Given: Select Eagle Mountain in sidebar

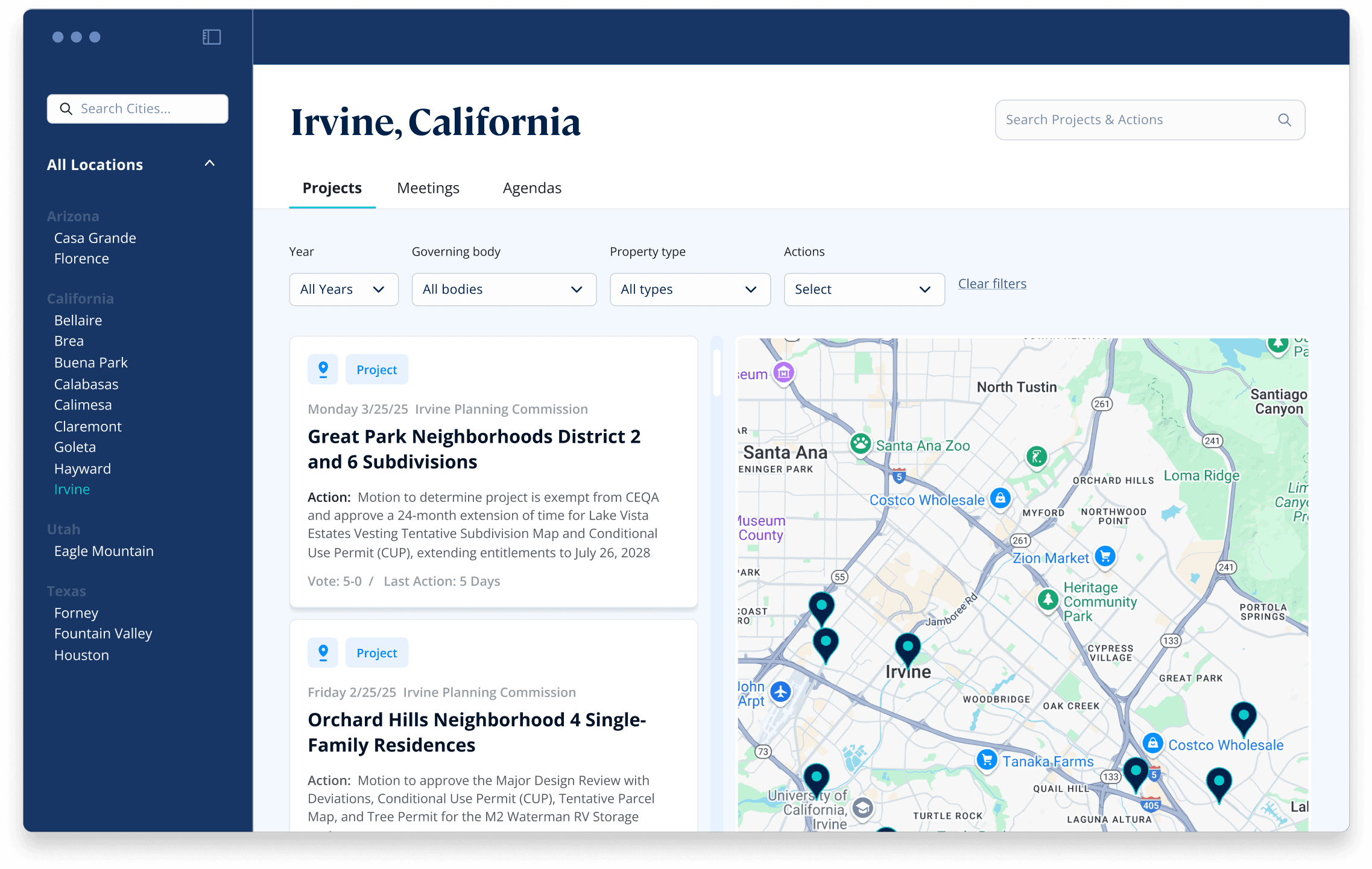Looking at the screenshot, I should pos(104,551).
